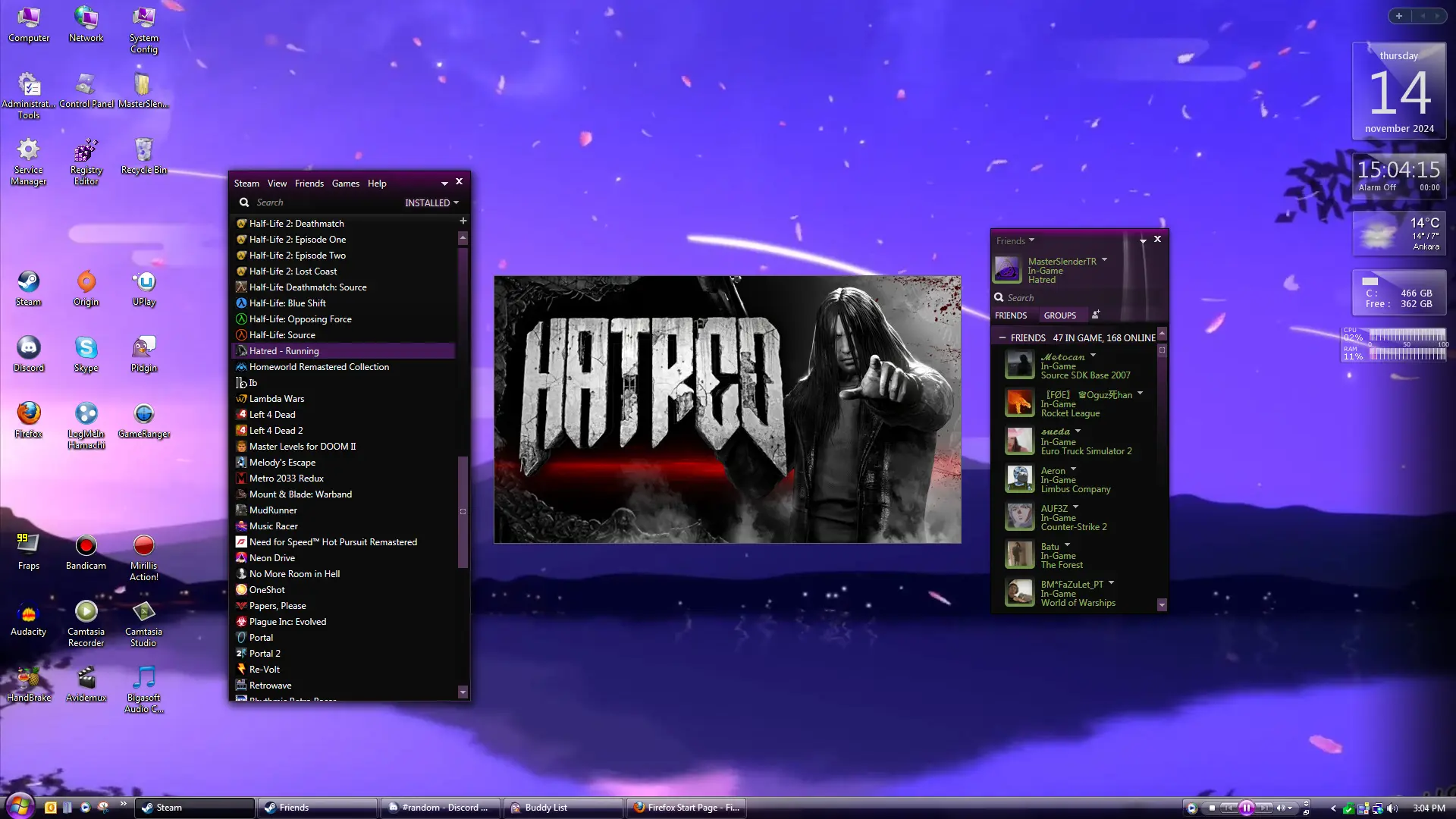Open the Friends menu in Steam

pyautogui.click(x=309, y=184)
